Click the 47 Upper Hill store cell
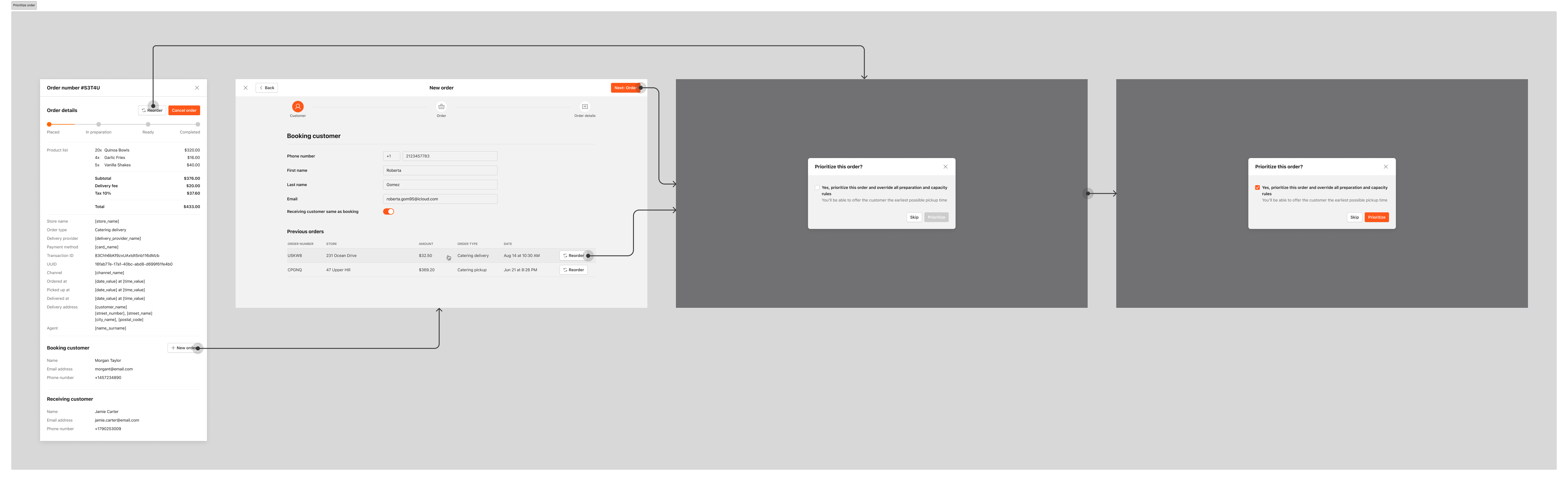The width and height of the screenshot is (1568, 481). point(339,270)
